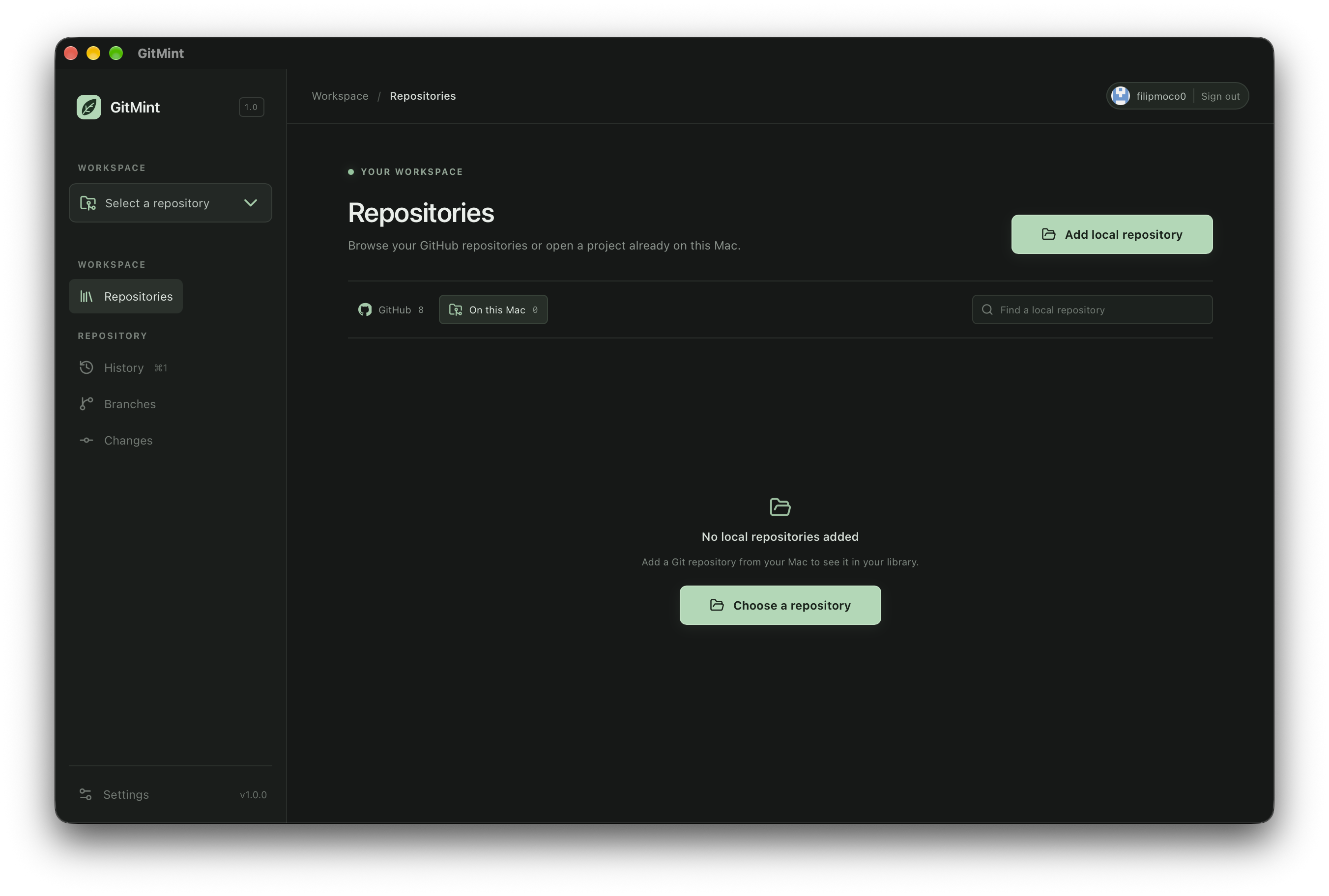Click the Repositories breadcrumb text

click(x=423, y=96)
